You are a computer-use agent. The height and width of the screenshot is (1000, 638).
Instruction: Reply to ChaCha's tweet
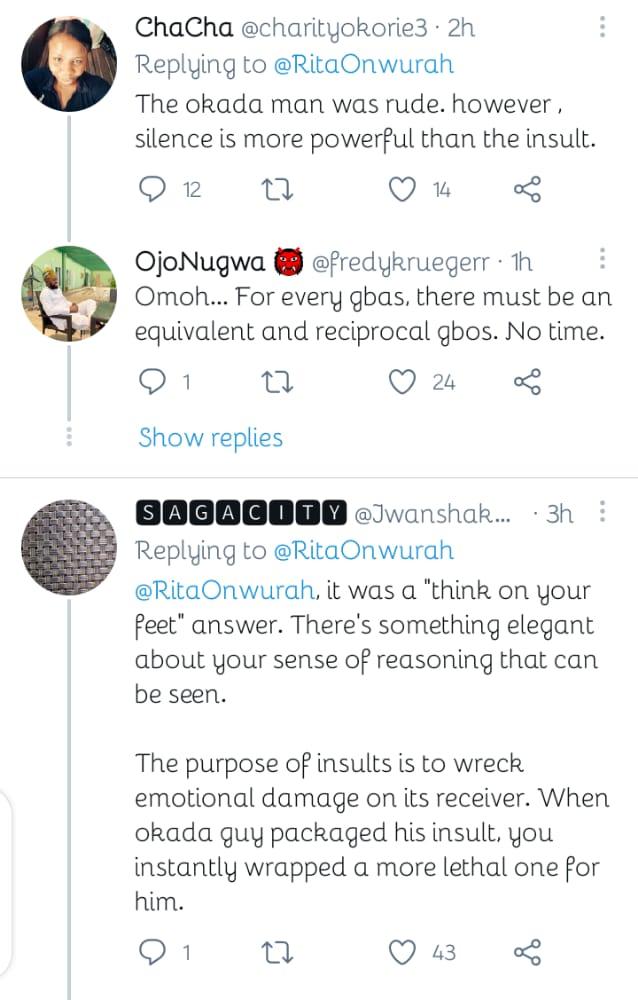coord(152,187)
